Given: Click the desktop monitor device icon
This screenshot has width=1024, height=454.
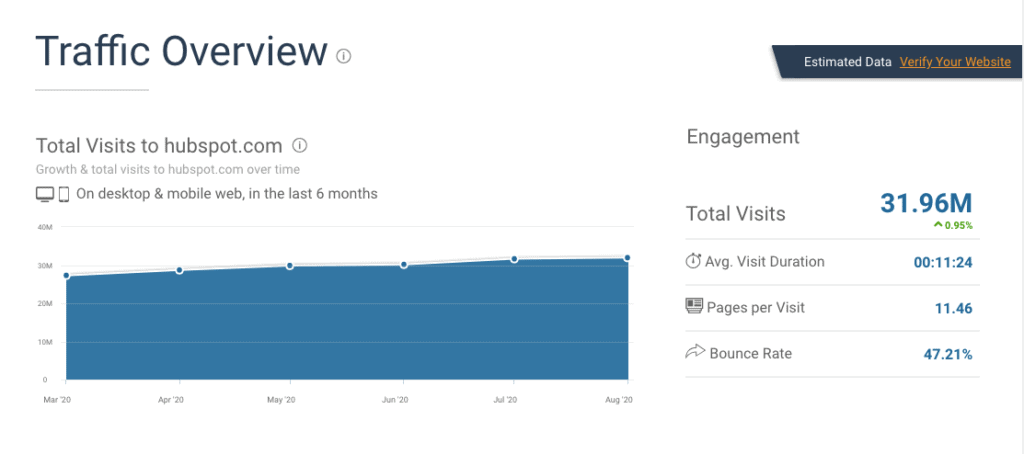Looking at the screenshot, I should (44, 194).
